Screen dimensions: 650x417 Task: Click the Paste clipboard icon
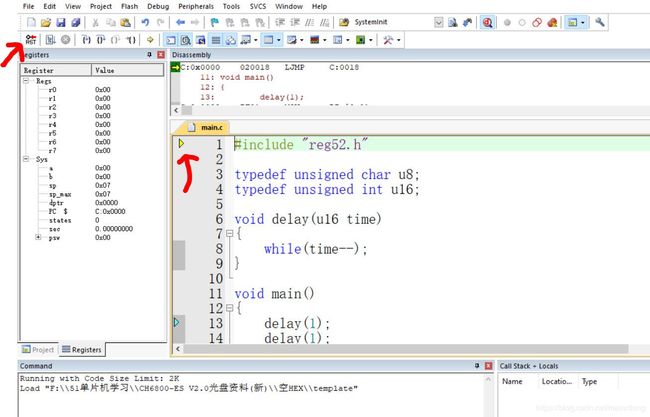(x=125, y=22)
